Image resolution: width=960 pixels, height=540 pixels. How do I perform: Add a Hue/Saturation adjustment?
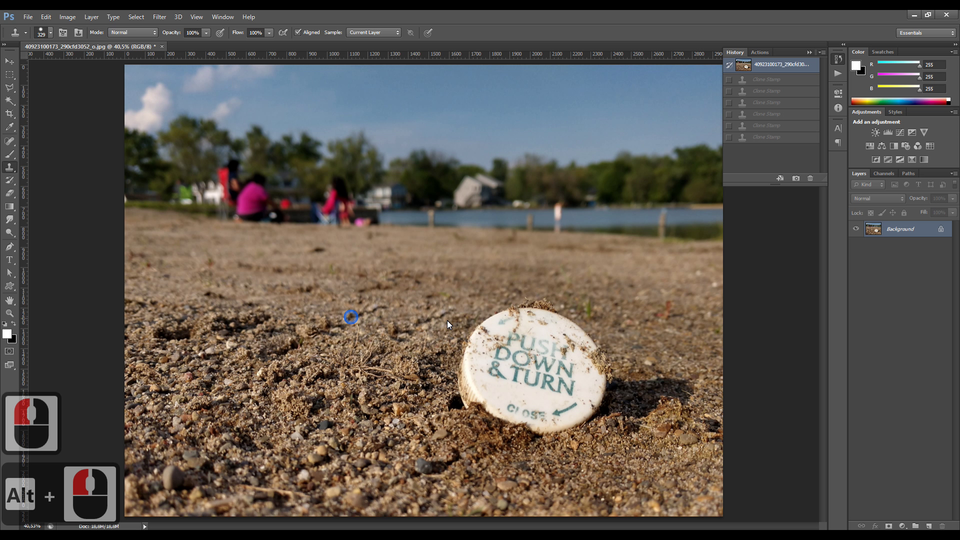[870, 146]
